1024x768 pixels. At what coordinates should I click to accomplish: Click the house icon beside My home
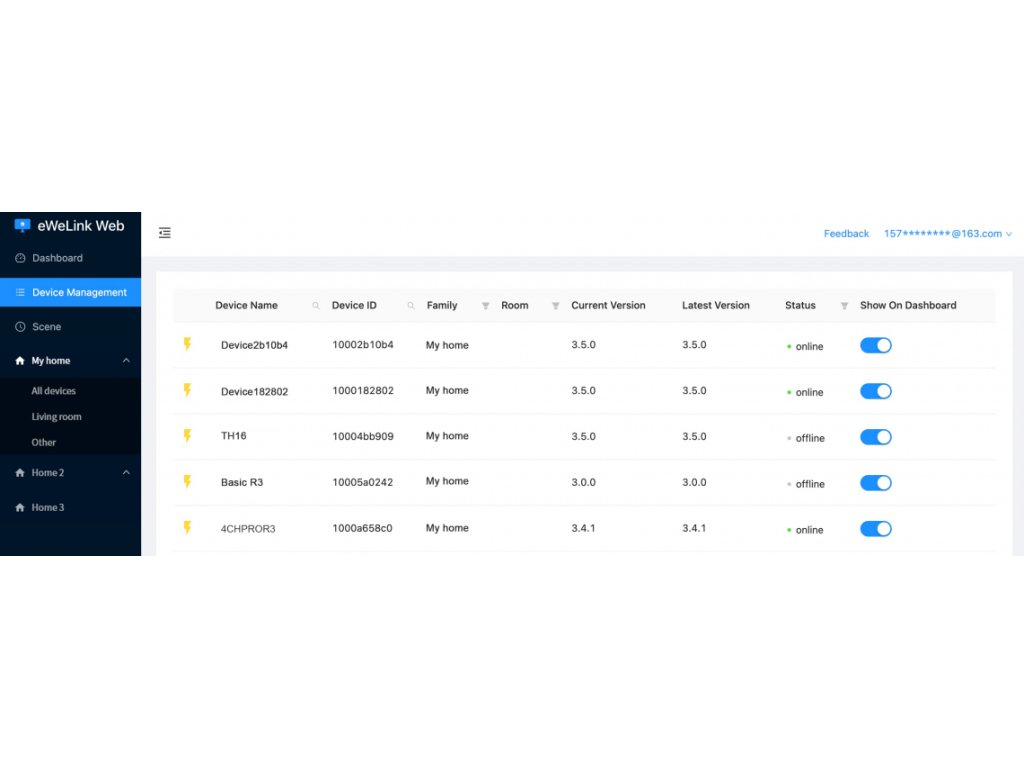tap(20, 360)
